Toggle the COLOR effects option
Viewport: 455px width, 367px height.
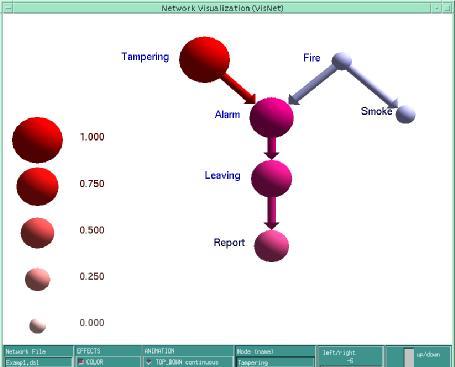click(90, 362)
